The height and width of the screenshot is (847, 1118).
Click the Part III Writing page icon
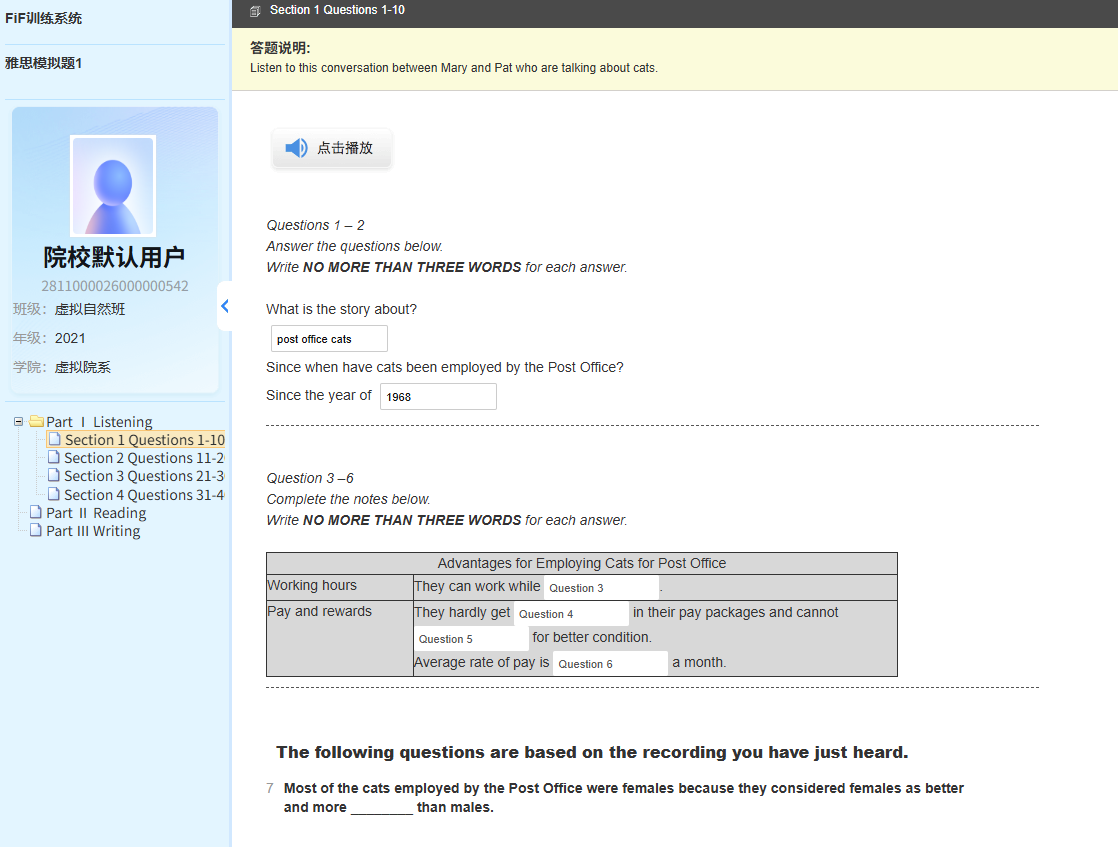[36, 531]
